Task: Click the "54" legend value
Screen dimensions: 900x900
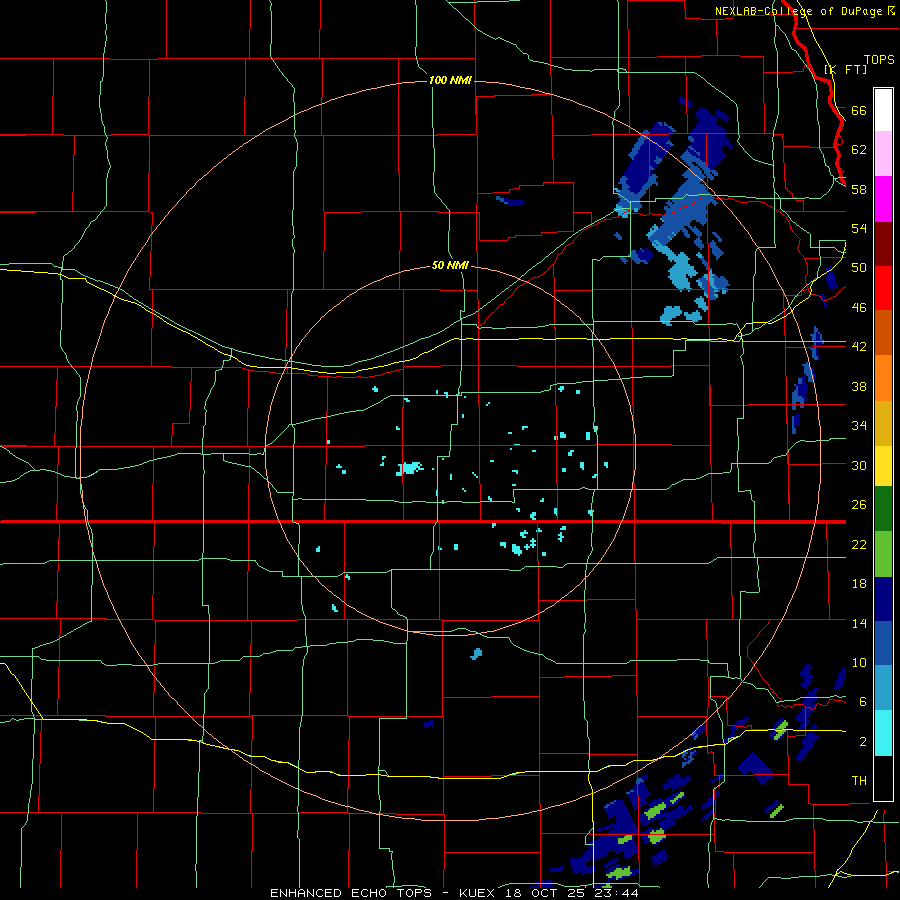Action: pyautogui.click(x=859, y=228)
